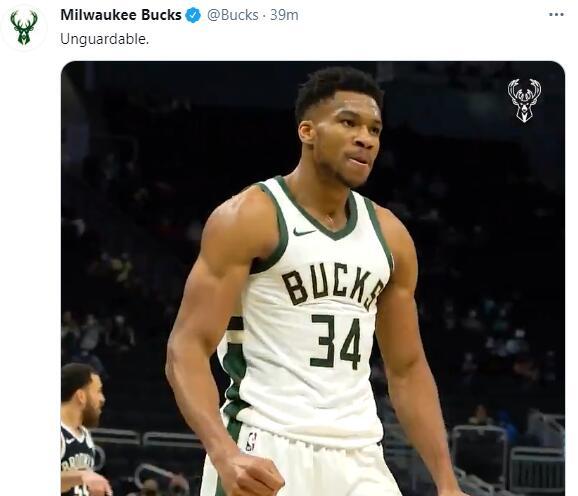Click the NBA logo on the shorts
578x496 pixels.
pyautogui.click(x=251, y=442)
